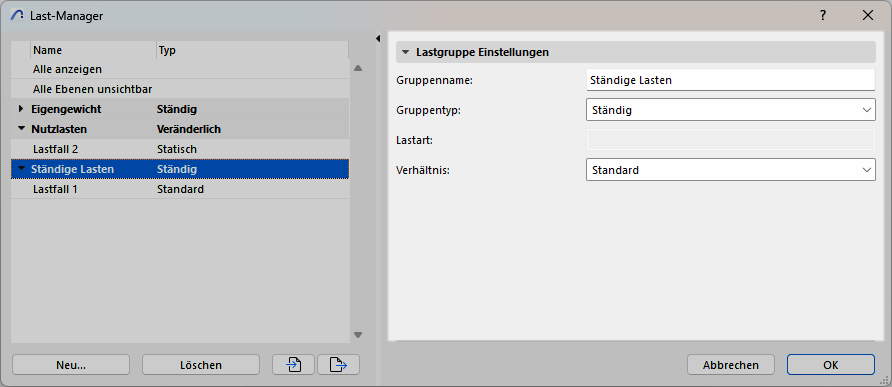
Task: Click into the Gruppenname text field
Action: click(x=730, y=80)
